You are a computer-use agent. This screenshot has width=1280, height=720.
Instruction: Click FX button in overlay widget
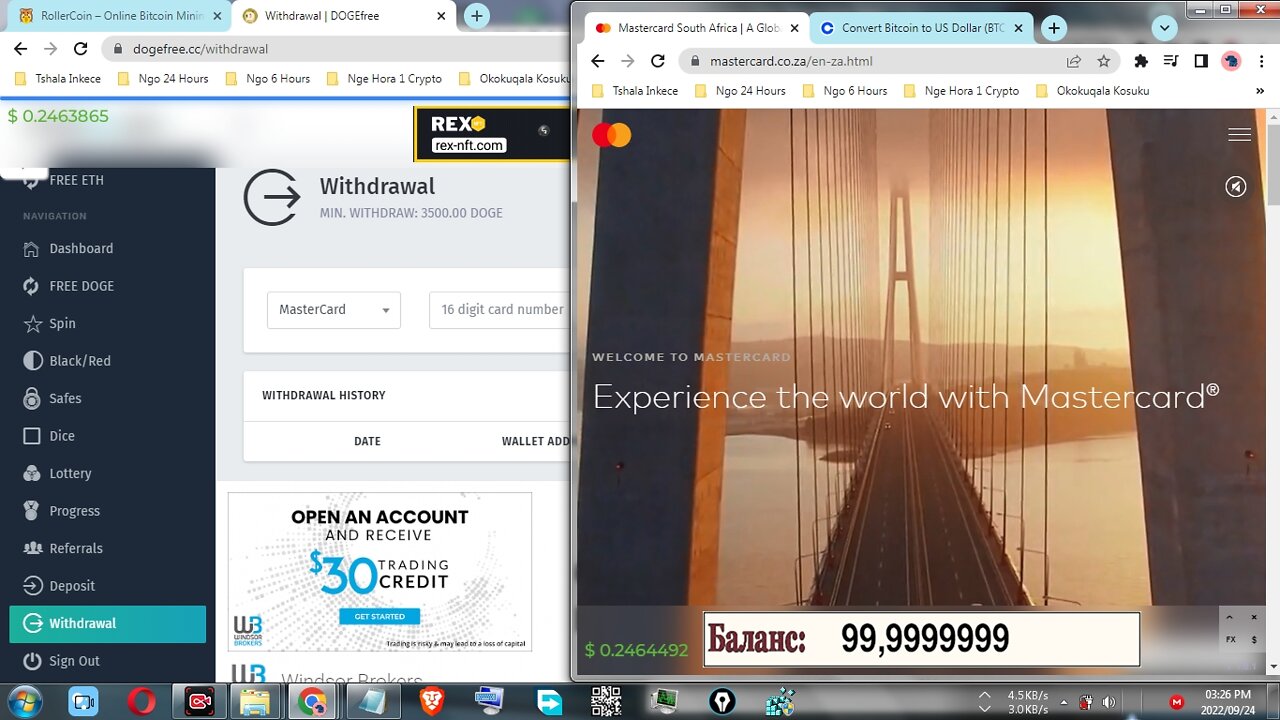1230,640
